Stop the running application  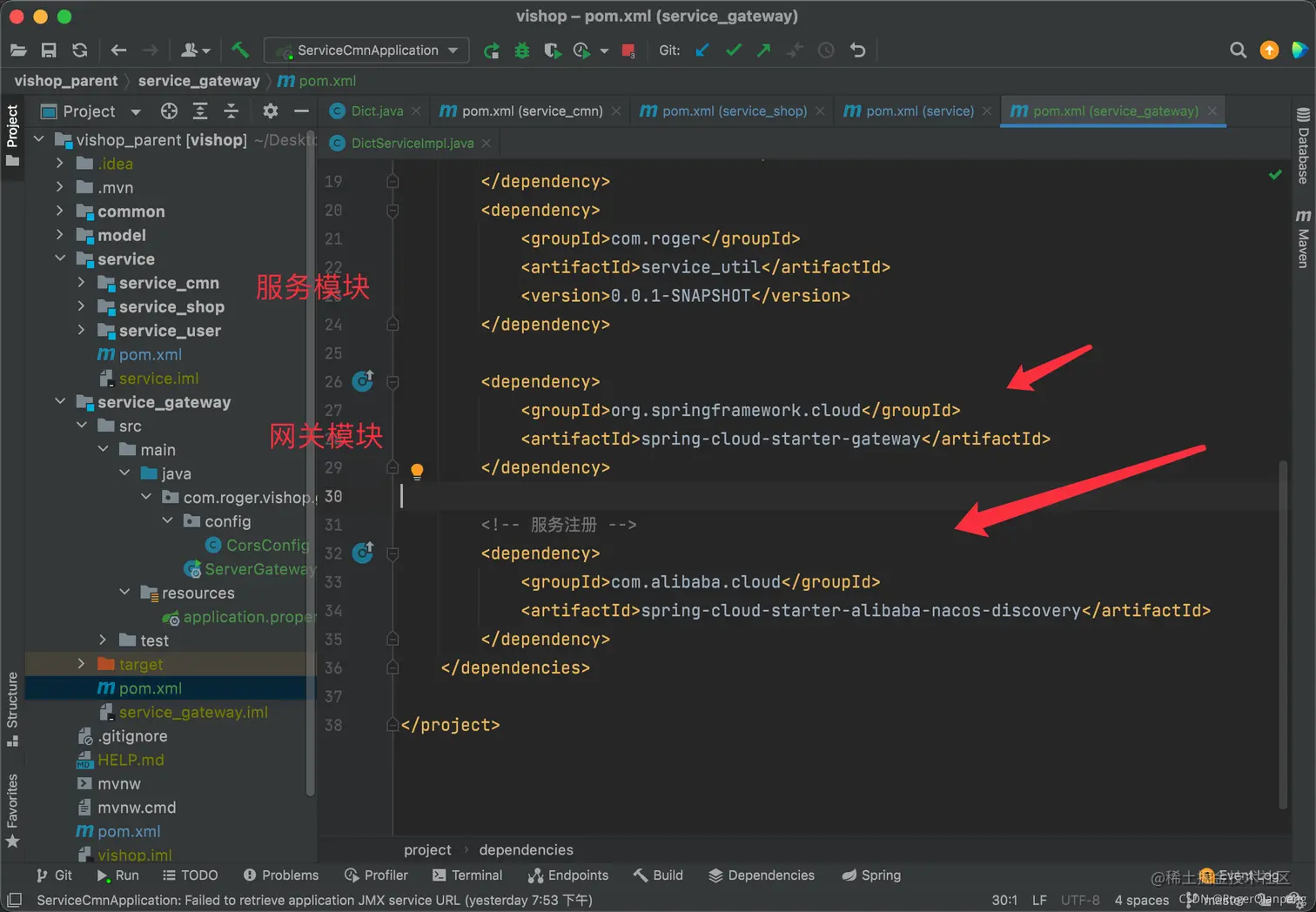tap(628, 50)
